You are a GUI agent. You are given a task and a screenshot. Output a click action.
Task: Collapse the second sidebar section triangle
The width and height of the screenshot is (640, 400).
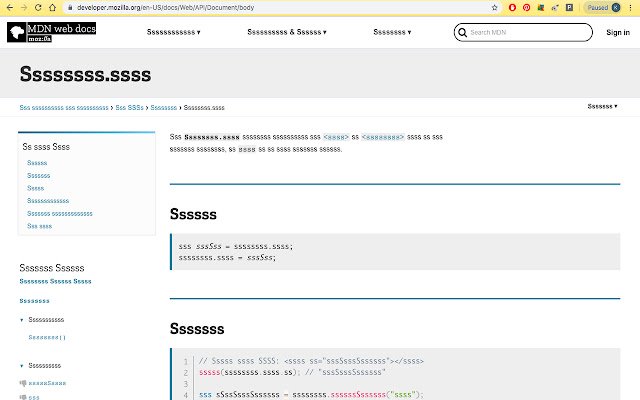click(22, 366)
